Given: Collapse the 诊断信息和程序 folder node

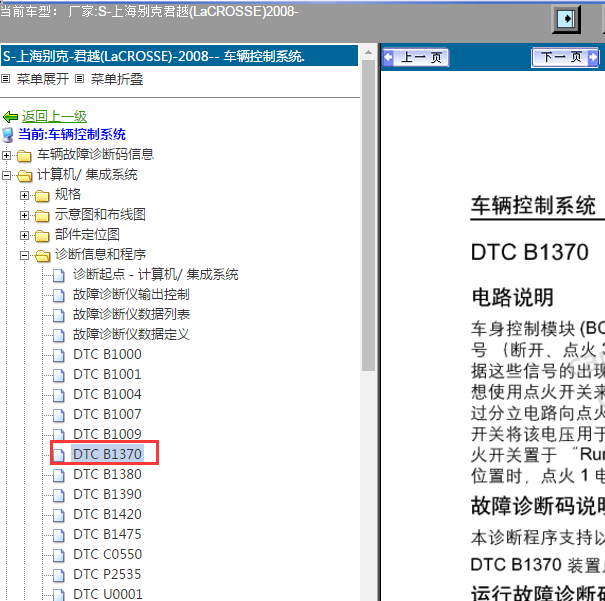Looking at the screenshot, I should click(24, 255).
